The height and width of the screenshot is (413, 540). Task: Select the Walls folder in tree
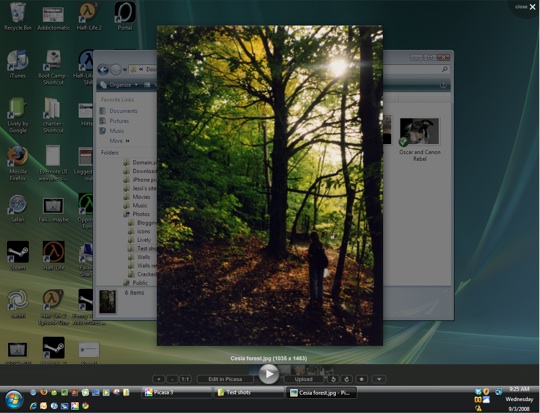tap(139, 257)
